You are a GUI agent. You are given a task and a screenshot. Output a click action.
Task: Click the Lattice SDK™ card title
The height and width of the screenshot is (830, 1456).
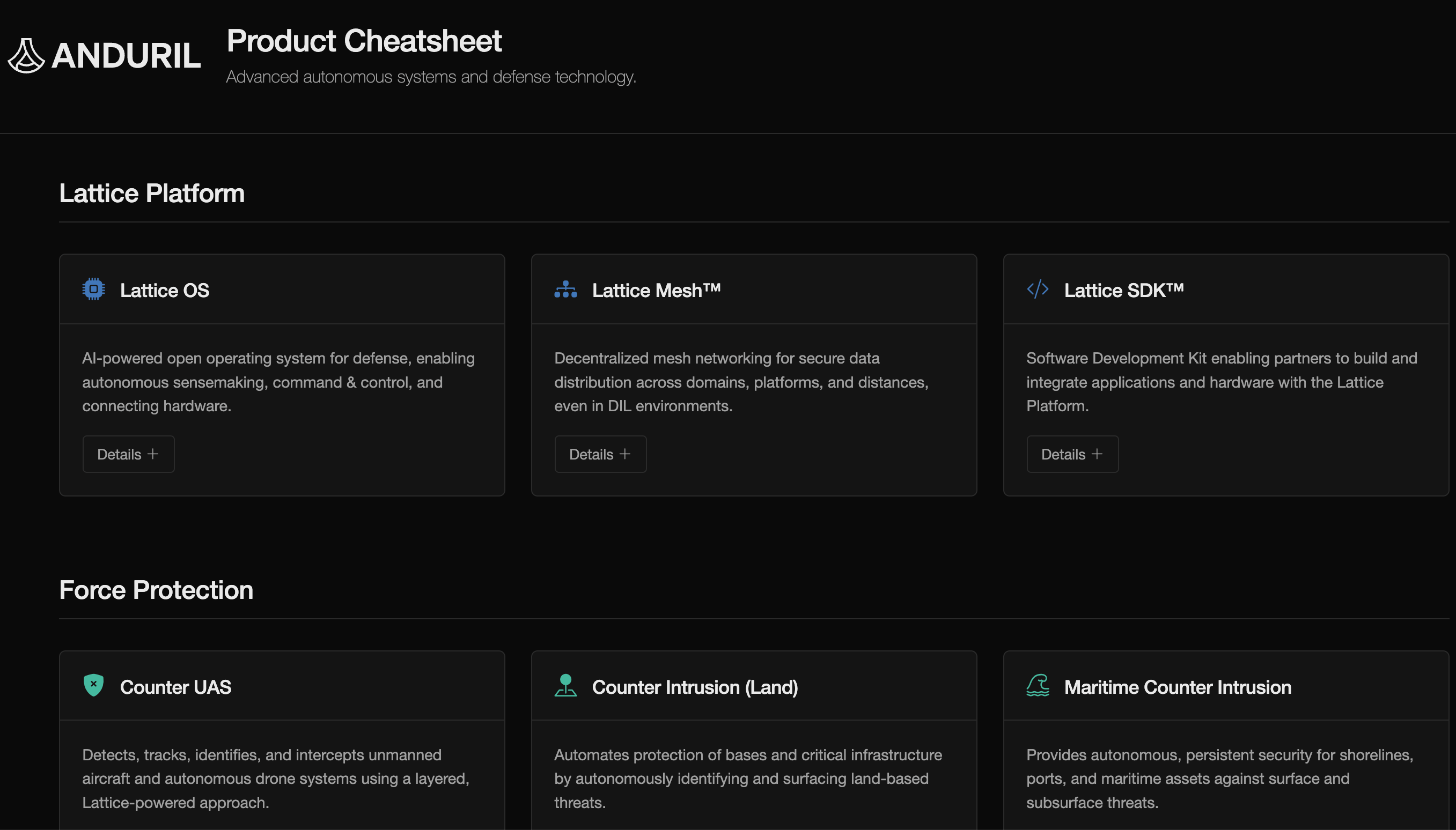[1124, 290]
